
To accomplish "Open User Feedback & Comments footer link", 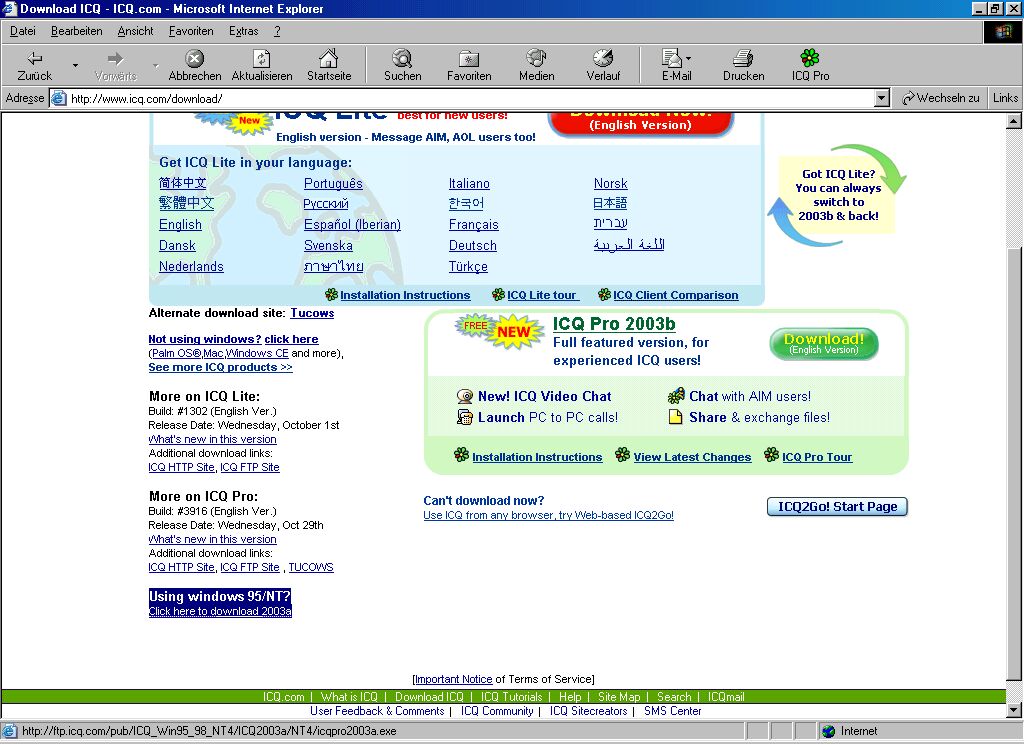I will point(377,711).
